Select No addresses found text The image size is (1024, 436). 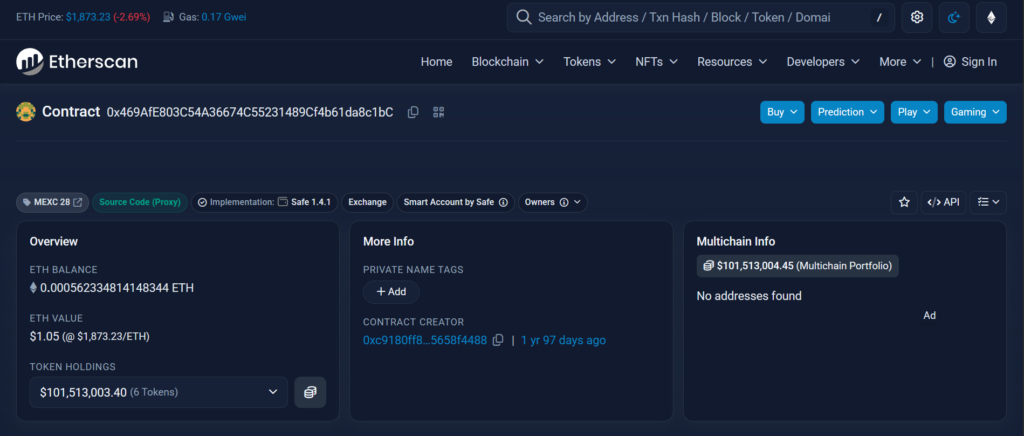[749, 296]
